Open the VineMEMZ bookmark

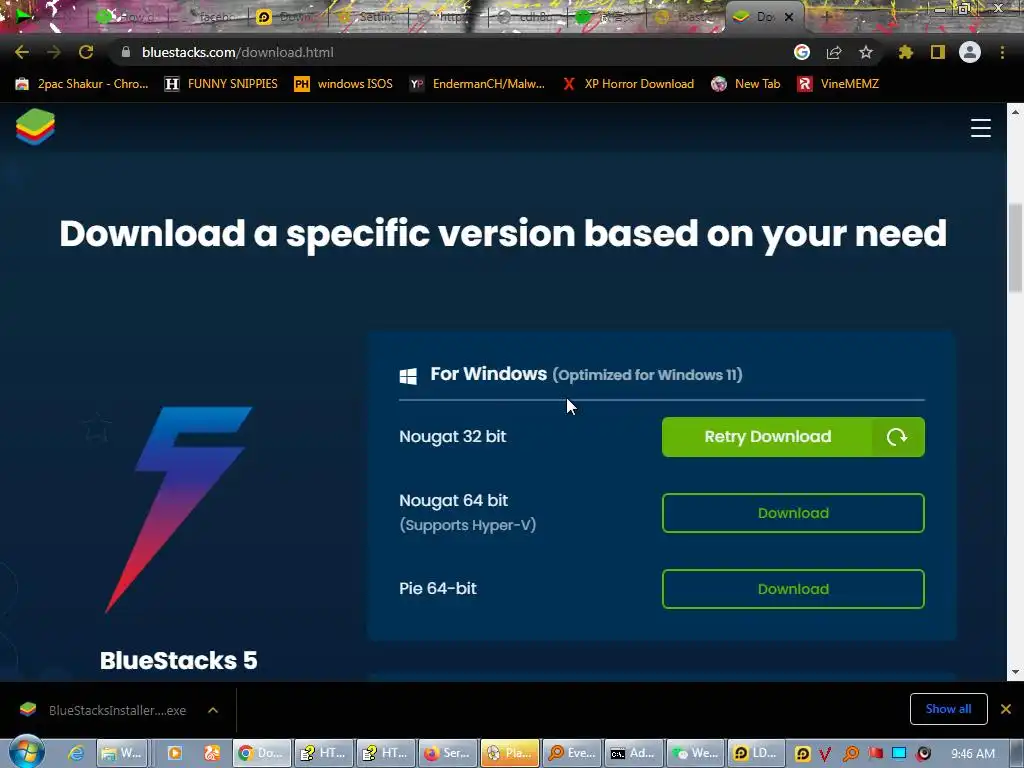(x=838, y=84)
